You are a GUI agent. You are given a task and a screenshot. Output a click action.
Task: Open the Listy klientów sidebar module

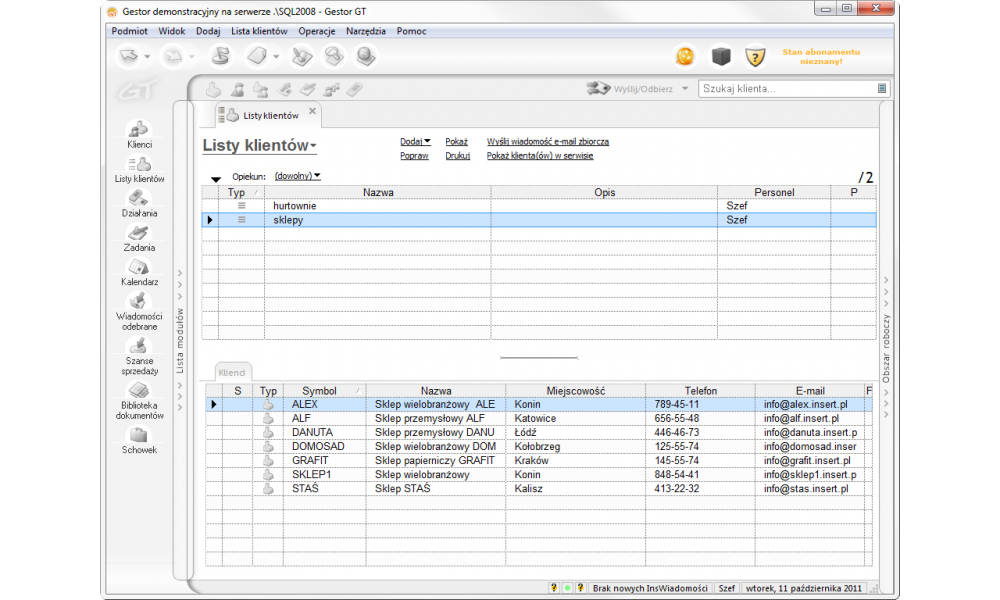(139, 169)
